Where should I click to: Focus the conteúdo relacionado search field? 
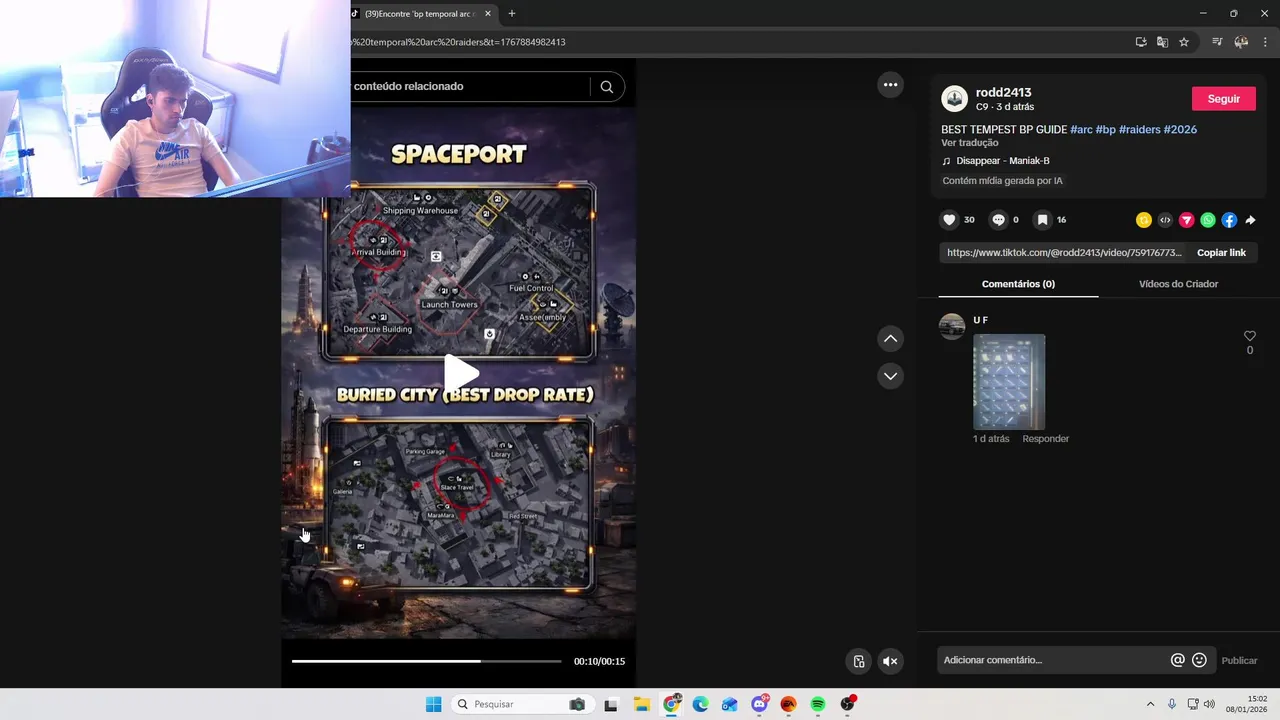(x=470, y=86)
